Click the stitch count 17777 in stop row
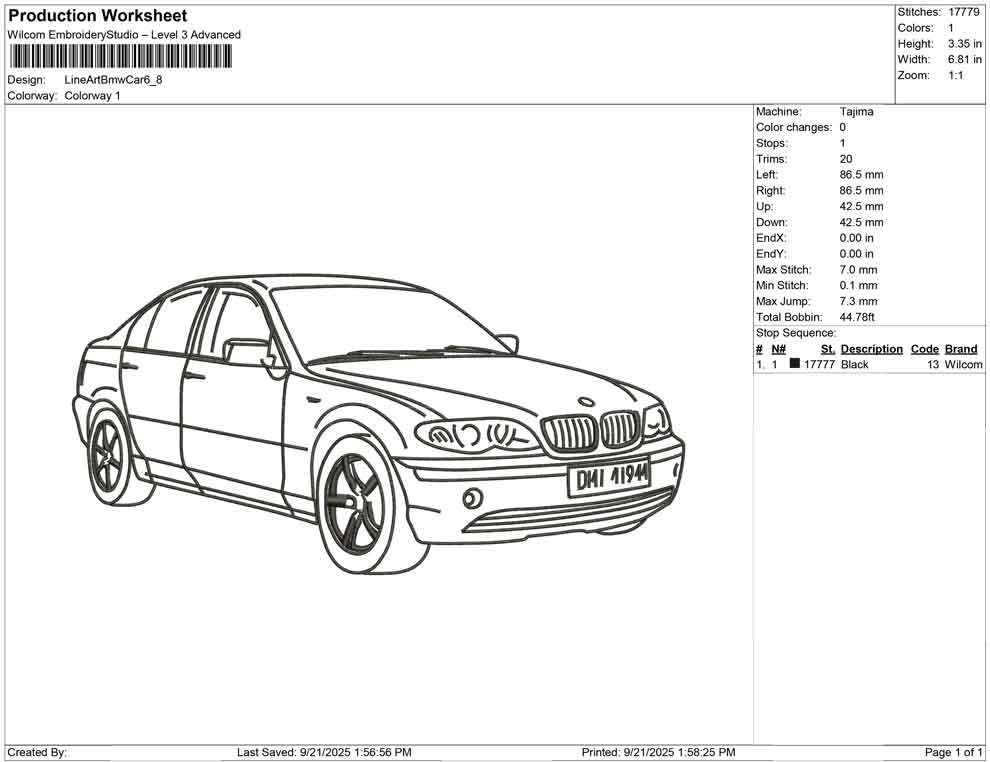 819,364
